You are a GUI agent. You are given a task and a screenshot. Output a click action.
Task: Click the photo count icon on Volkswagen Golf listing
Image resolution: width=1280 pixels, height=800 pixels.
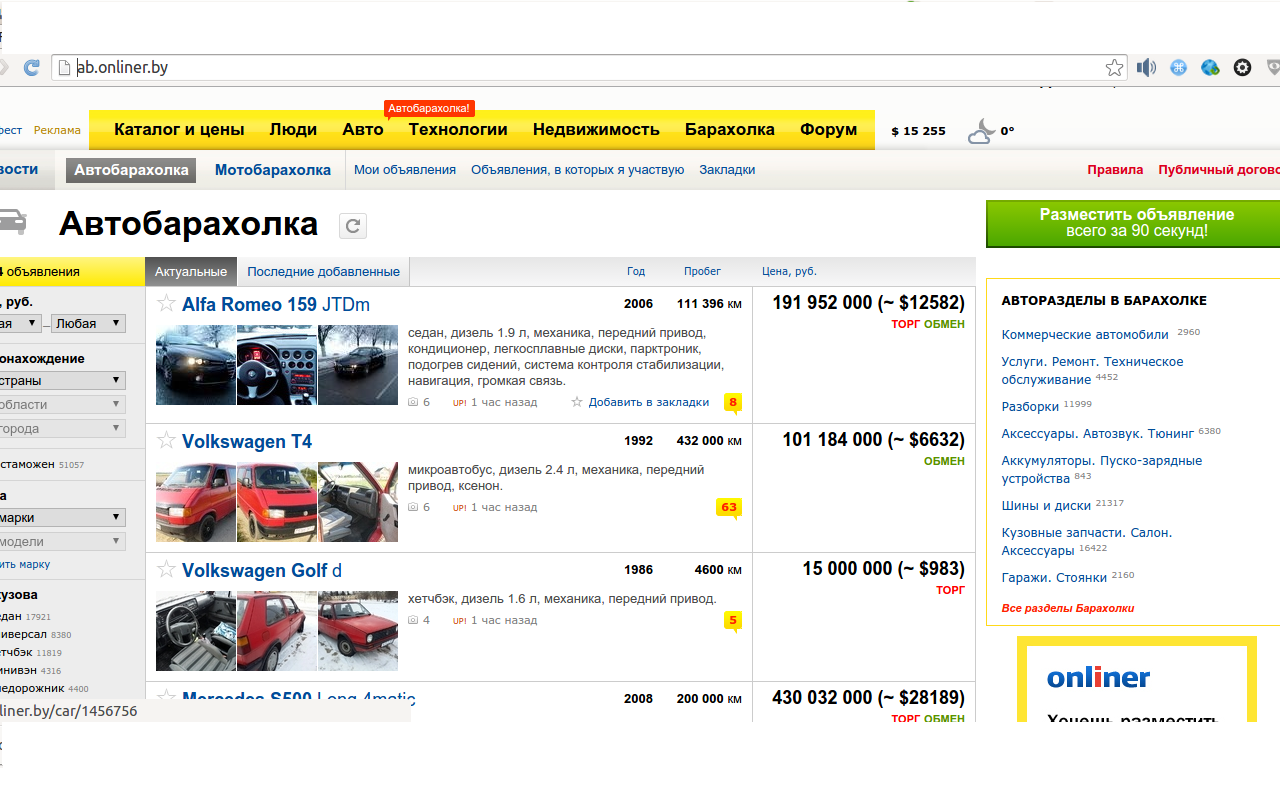click(x=413, y=620)
